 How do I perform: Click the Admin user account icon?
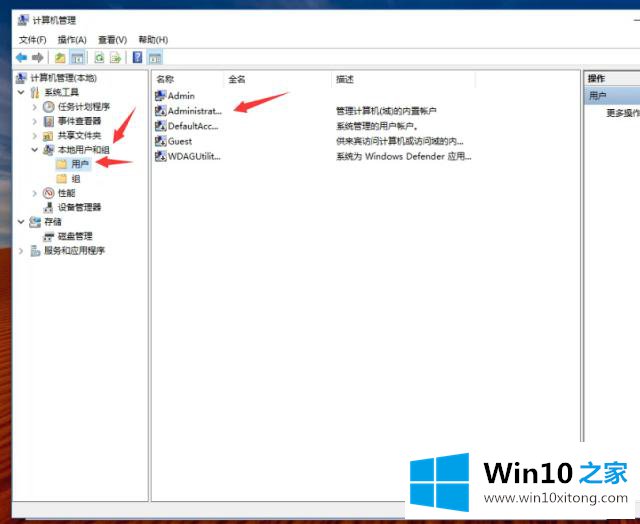coord(160,96)
